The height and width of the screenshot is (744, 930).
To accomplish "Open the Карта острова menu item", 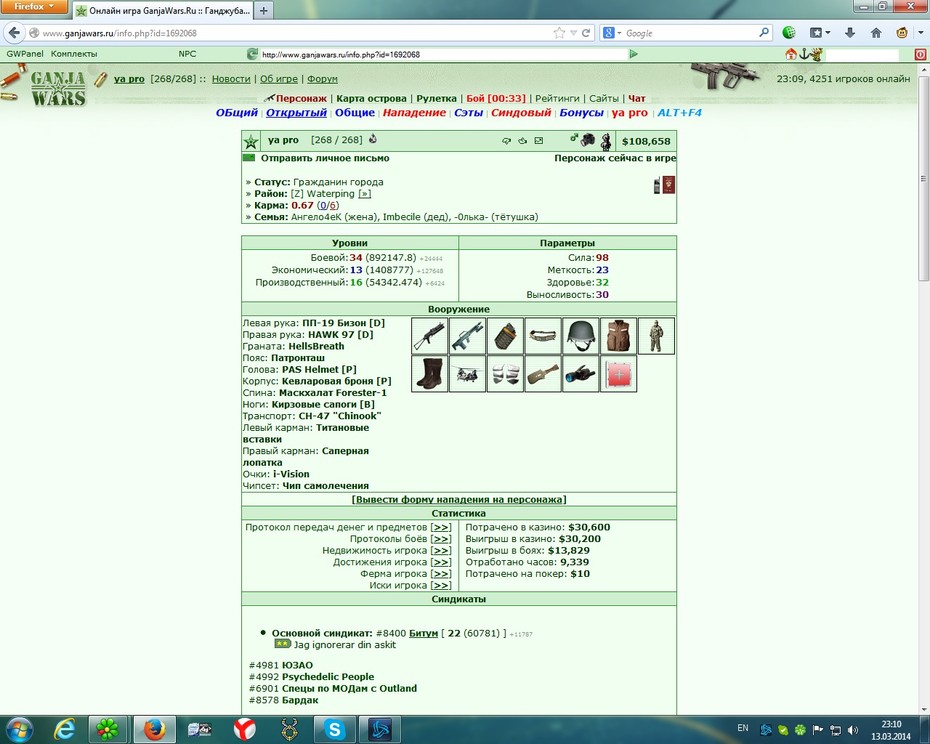I will [x=371, y=98].
